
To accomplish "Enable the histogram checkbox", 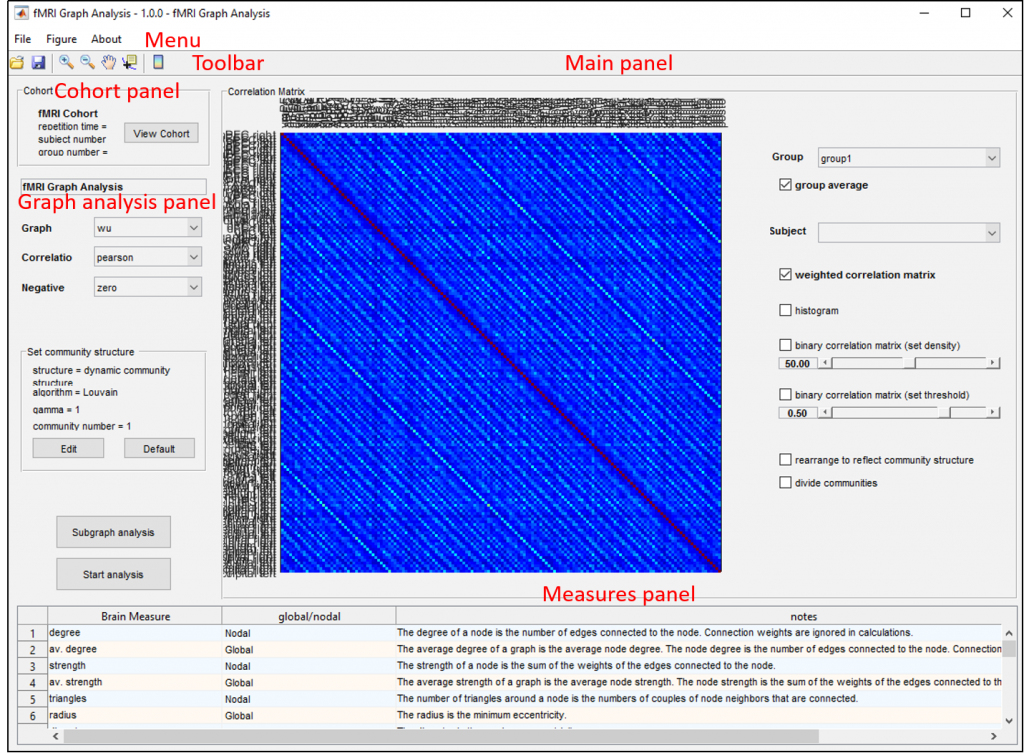I will 786,310.
